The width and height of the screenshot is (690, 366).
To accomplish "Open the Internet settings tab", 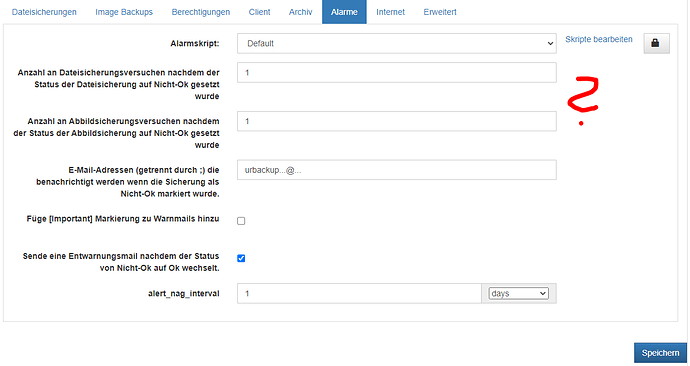I will (x=390, y=12).
